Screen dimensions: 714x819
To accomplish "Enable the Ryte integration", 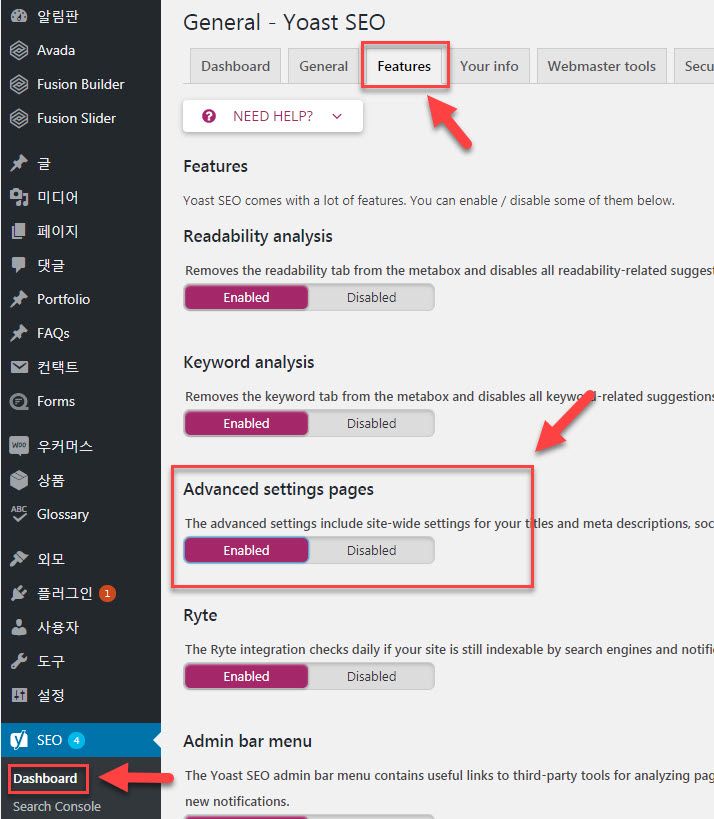I will pos(246,676).
